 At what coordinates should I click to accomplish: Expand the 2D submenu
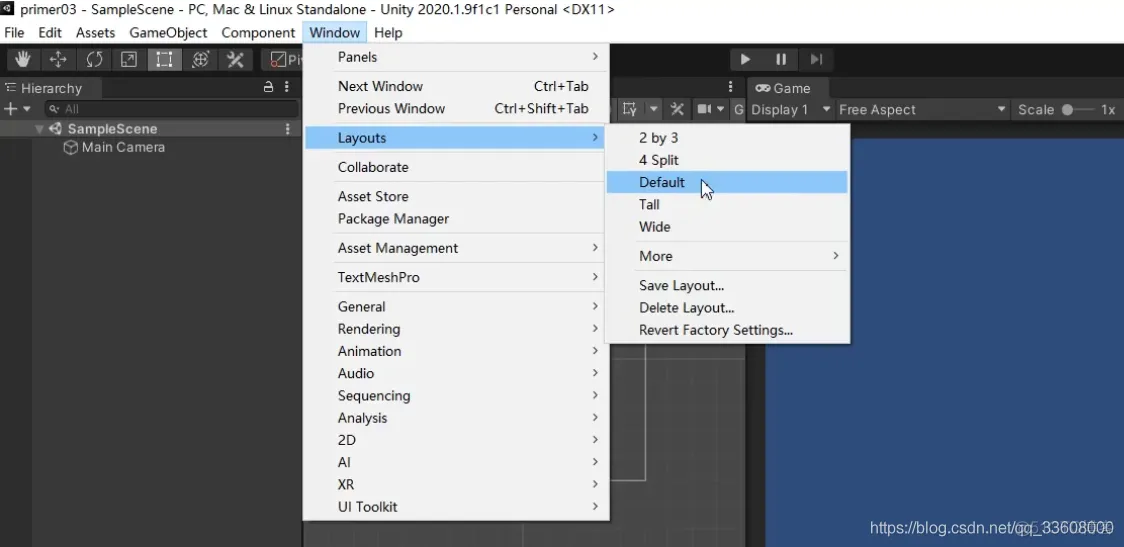click(x=456, y=440)
